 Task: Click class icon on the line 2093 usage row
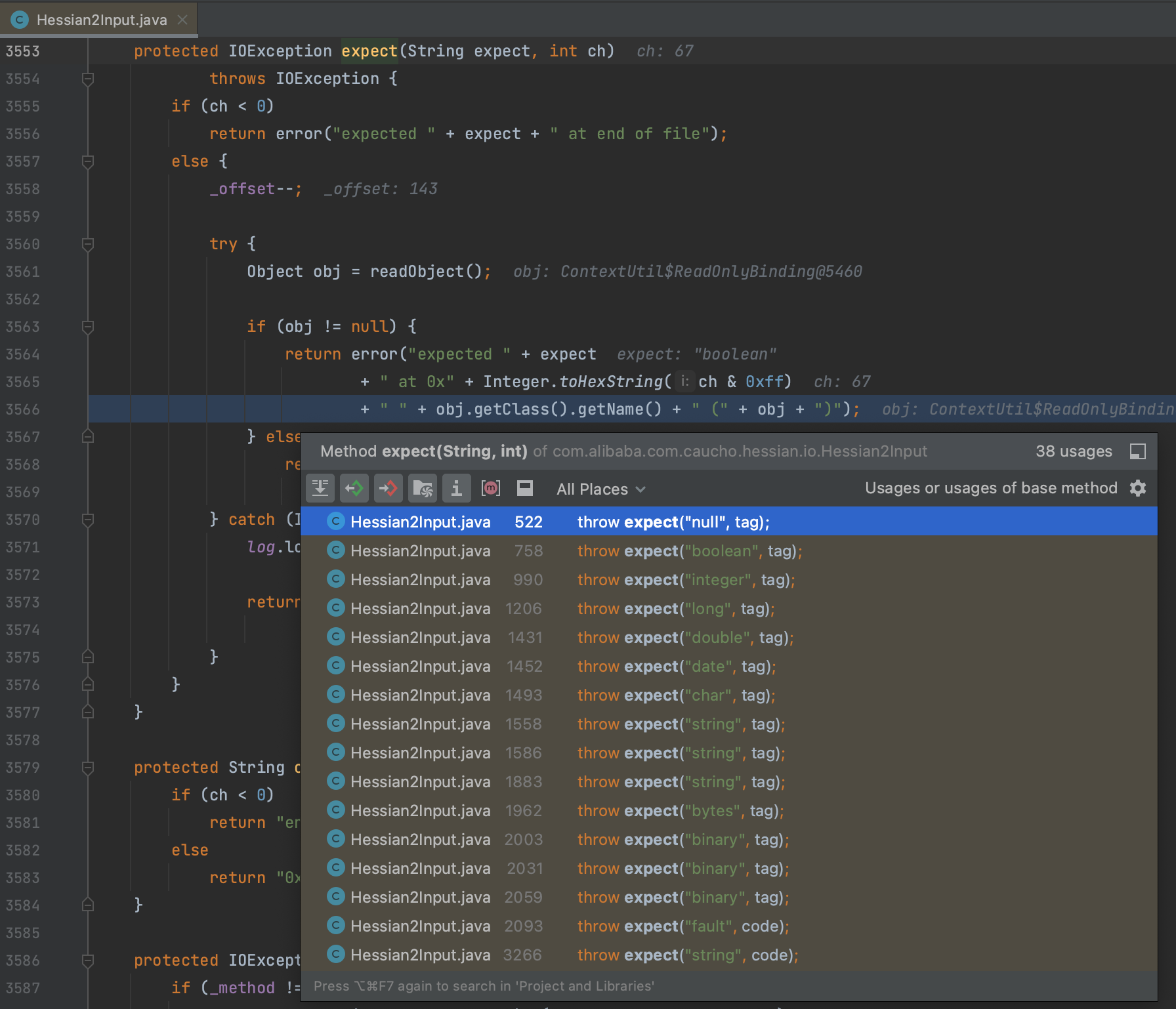click(x=336, y=926)
